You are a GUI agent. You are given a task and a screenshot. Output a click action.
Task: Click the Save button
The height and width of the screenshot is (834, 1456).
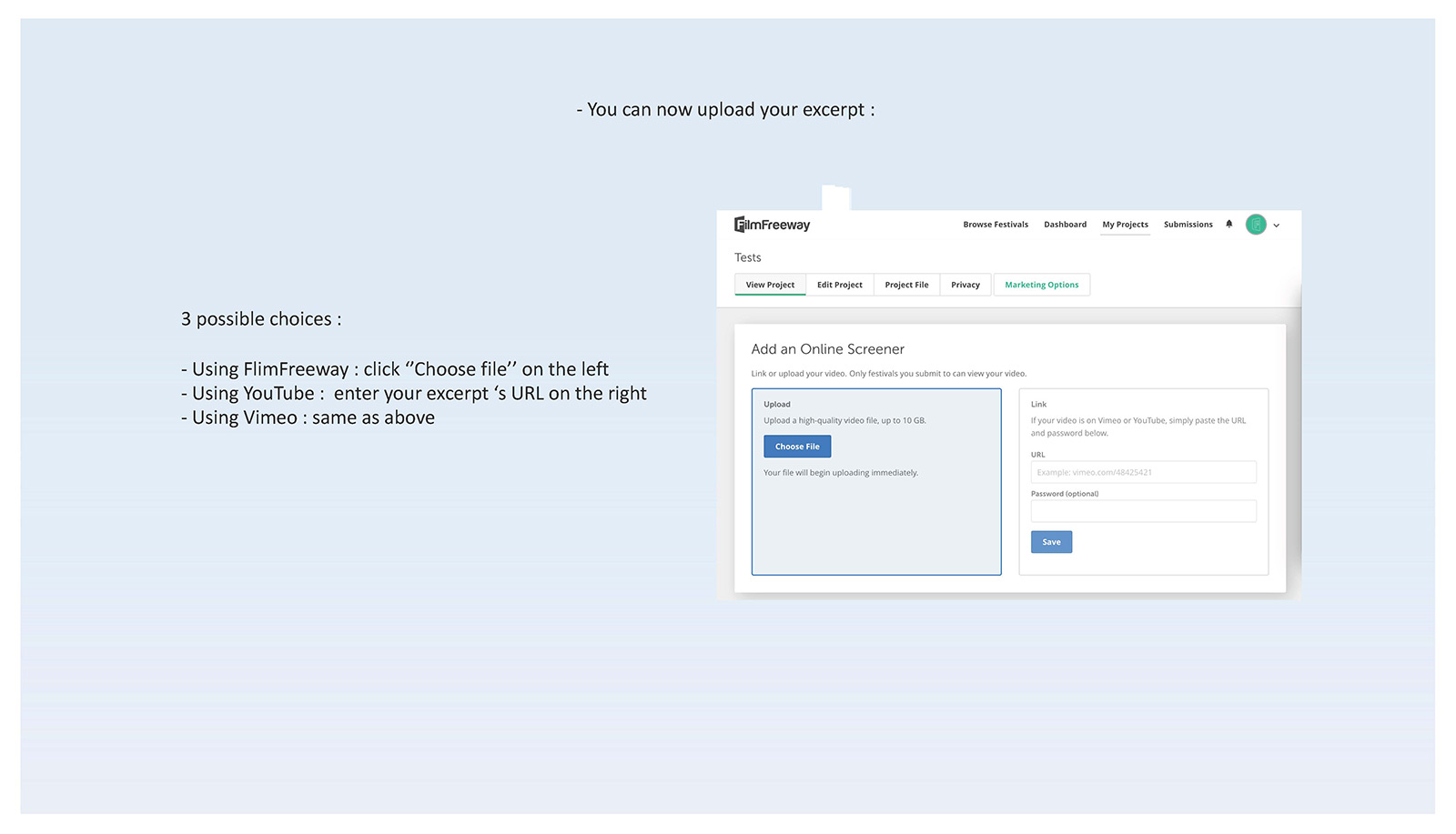(x=1051, y=542)
